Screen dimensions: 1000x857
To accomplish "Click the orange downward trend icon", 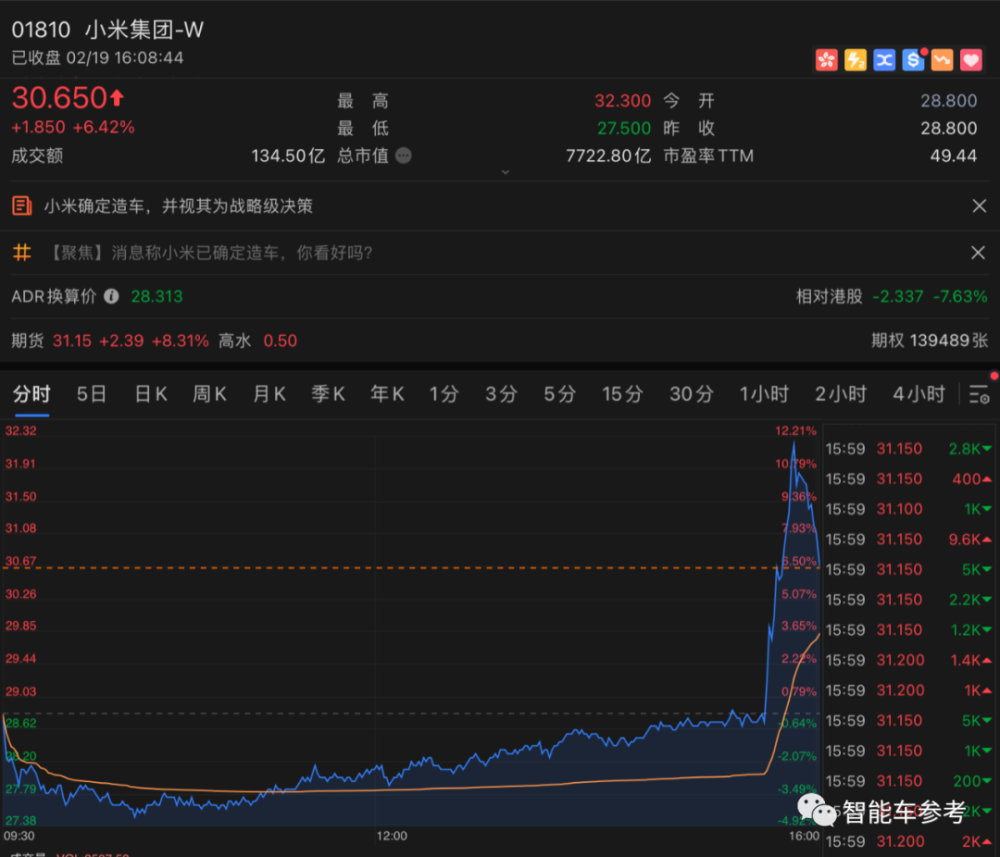I will [x=942, y=61].
